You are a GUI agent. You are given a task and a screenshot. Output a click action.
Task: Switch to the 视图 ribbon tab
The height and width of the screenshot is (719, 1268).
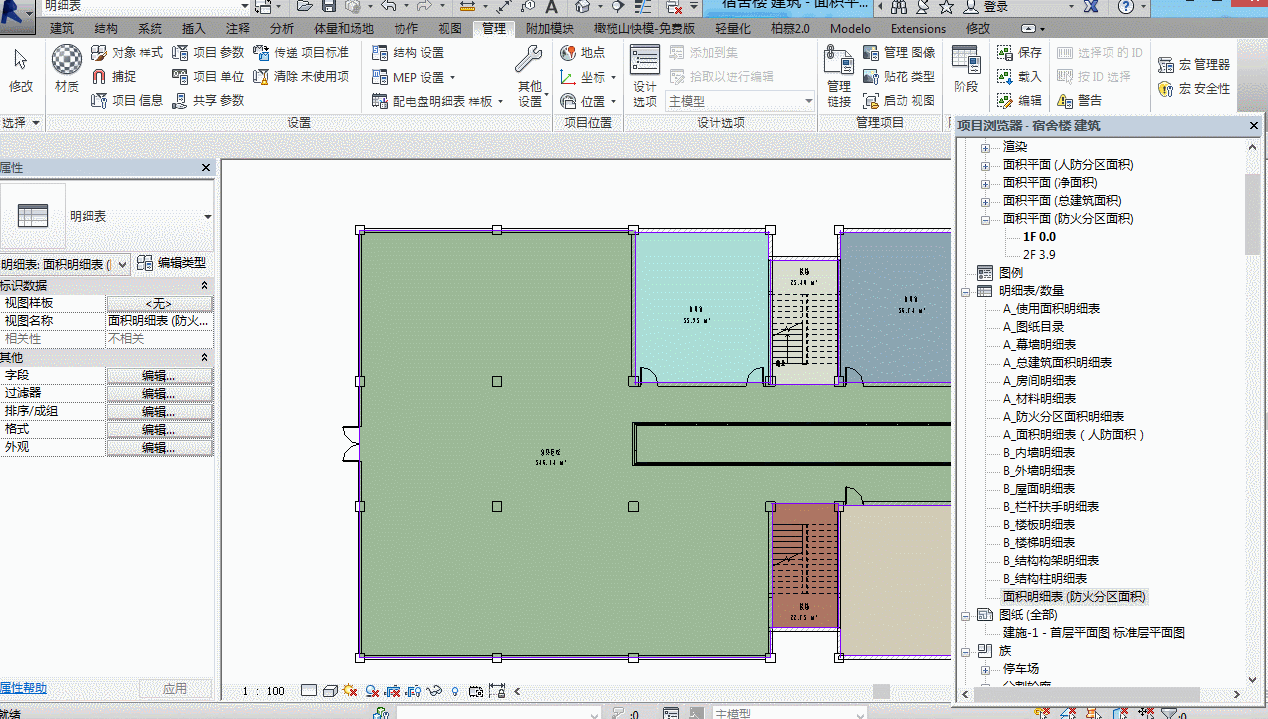pyautogui.click(x=451, y=29)
